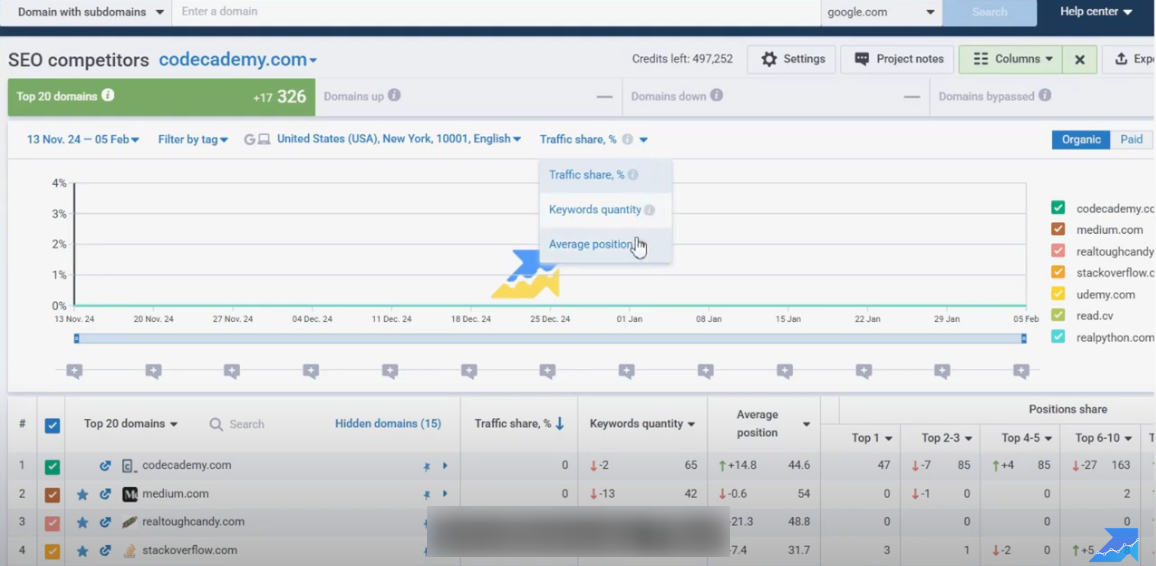Screen dimensions: 1156x566
Task: Add a note at the 05 Feb marker
Action: point(1021,371)
